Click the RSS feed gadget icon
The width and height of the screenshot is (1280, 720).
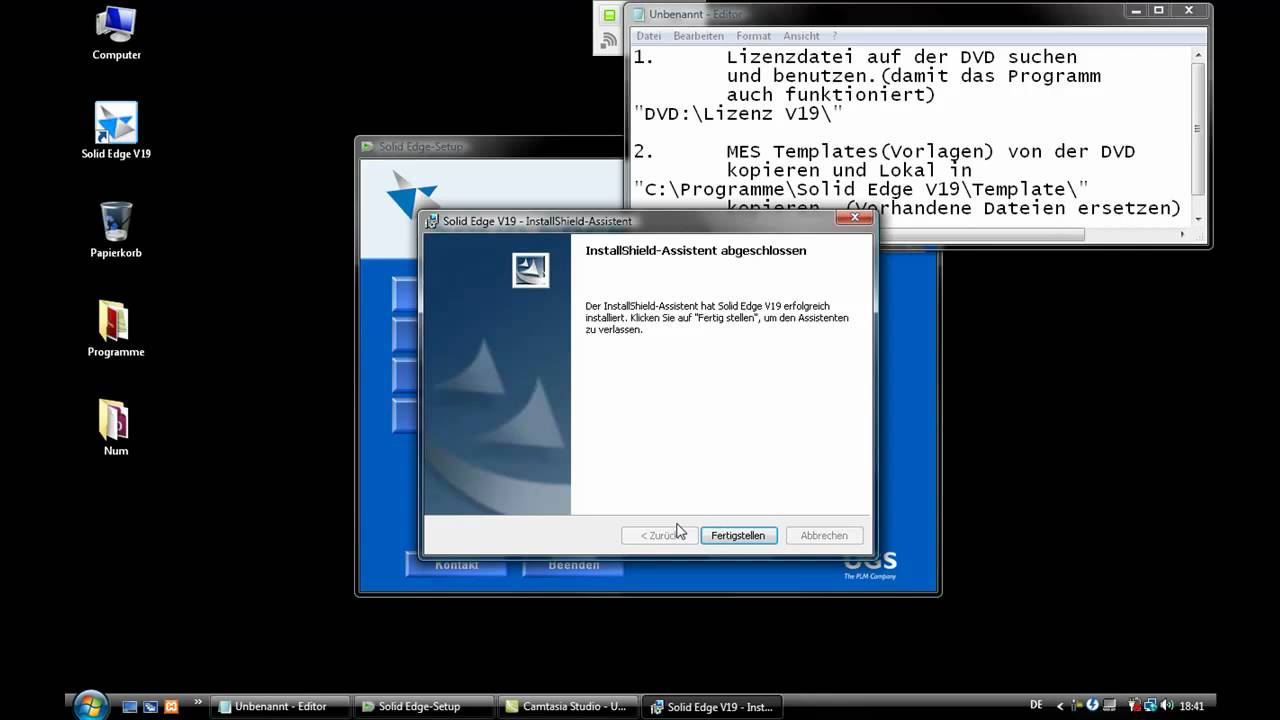[x=609, y=41]
